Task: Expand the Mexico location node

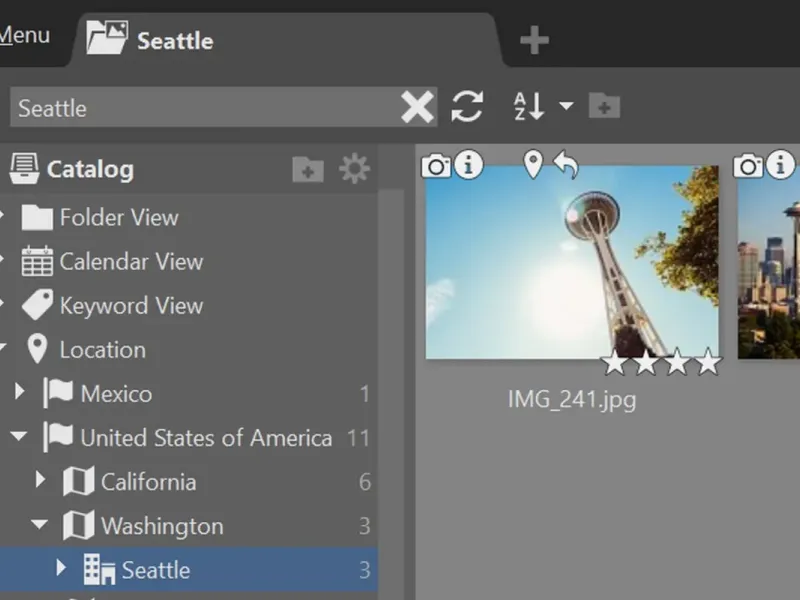Action: 20,393
